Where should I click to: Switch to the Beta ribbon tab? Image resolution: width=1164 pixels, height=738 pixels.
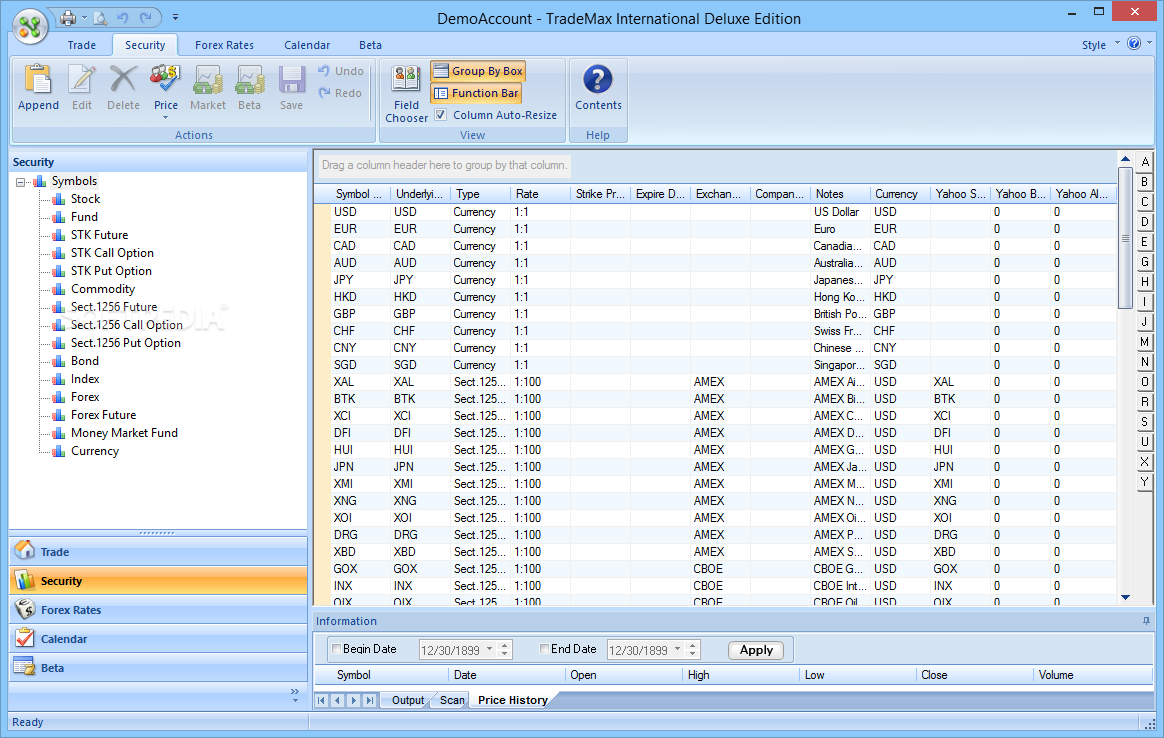pos(370,45)
